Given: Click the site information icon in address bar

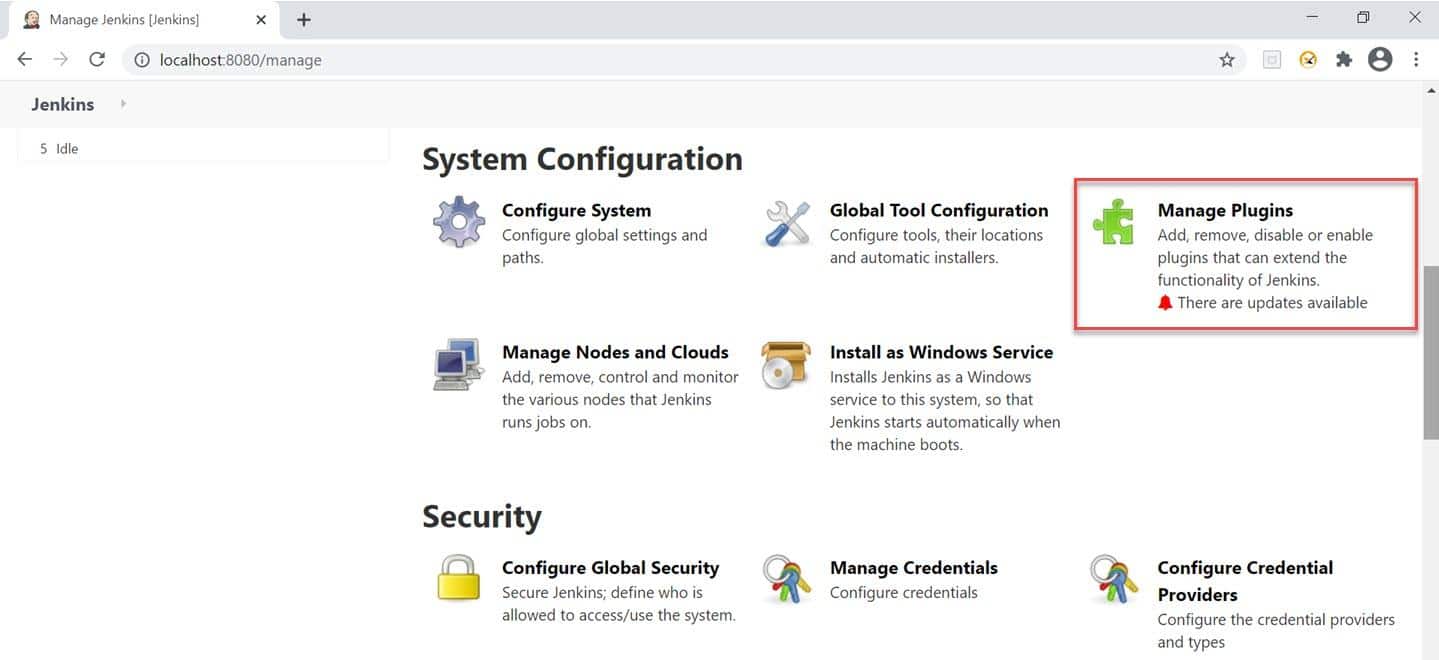Looking at the screenshot, I should (x=143, y=60).
